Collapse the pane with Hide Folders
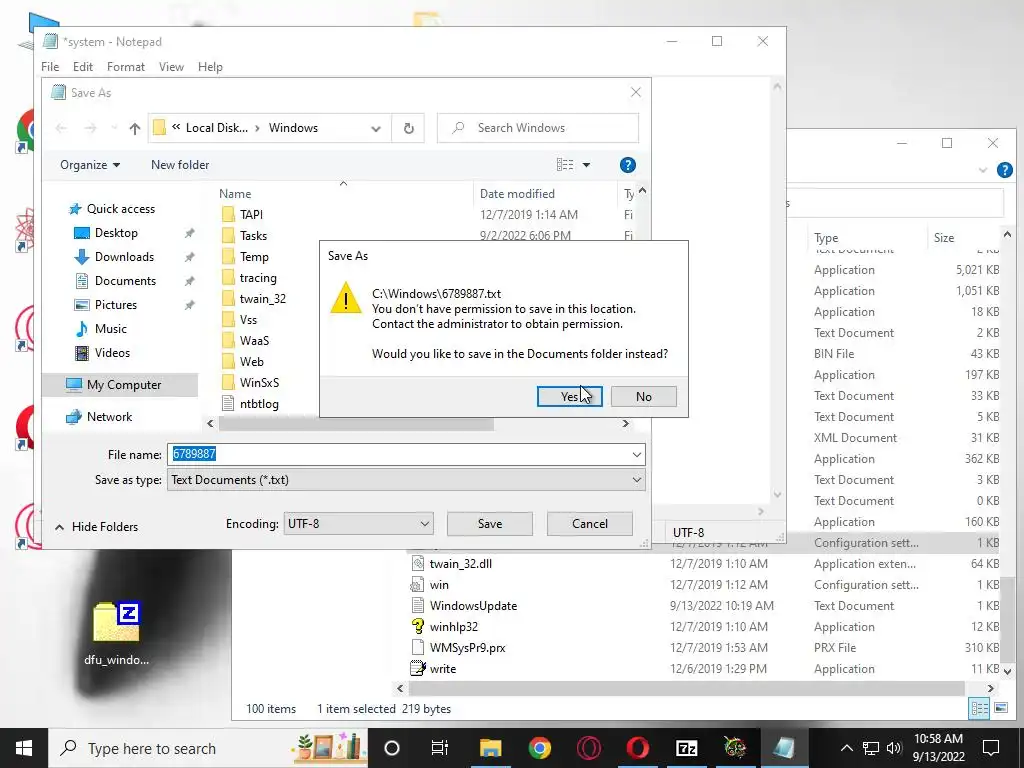 (96, 526)
